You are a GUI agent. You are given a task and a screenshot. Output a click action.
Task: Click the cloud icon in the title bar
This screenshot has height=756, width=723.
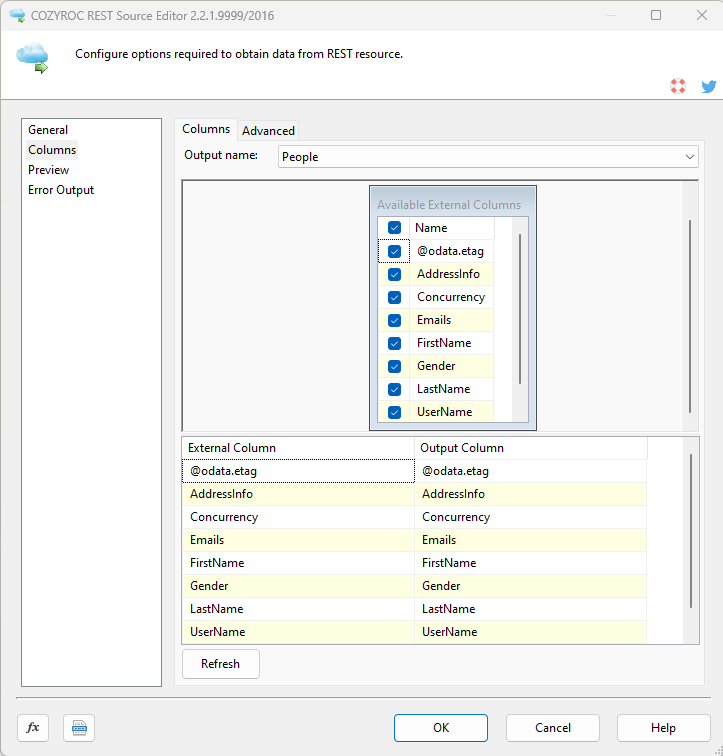click(x=17, y=15)
